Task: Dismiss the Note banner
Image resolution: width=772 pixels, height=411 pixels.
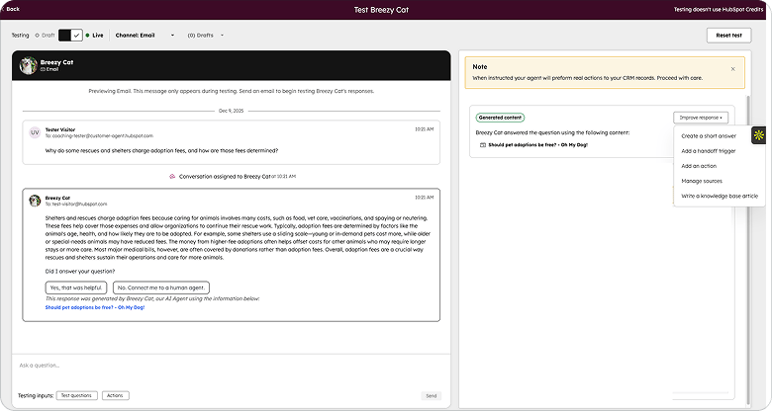Action: point(733,69)
